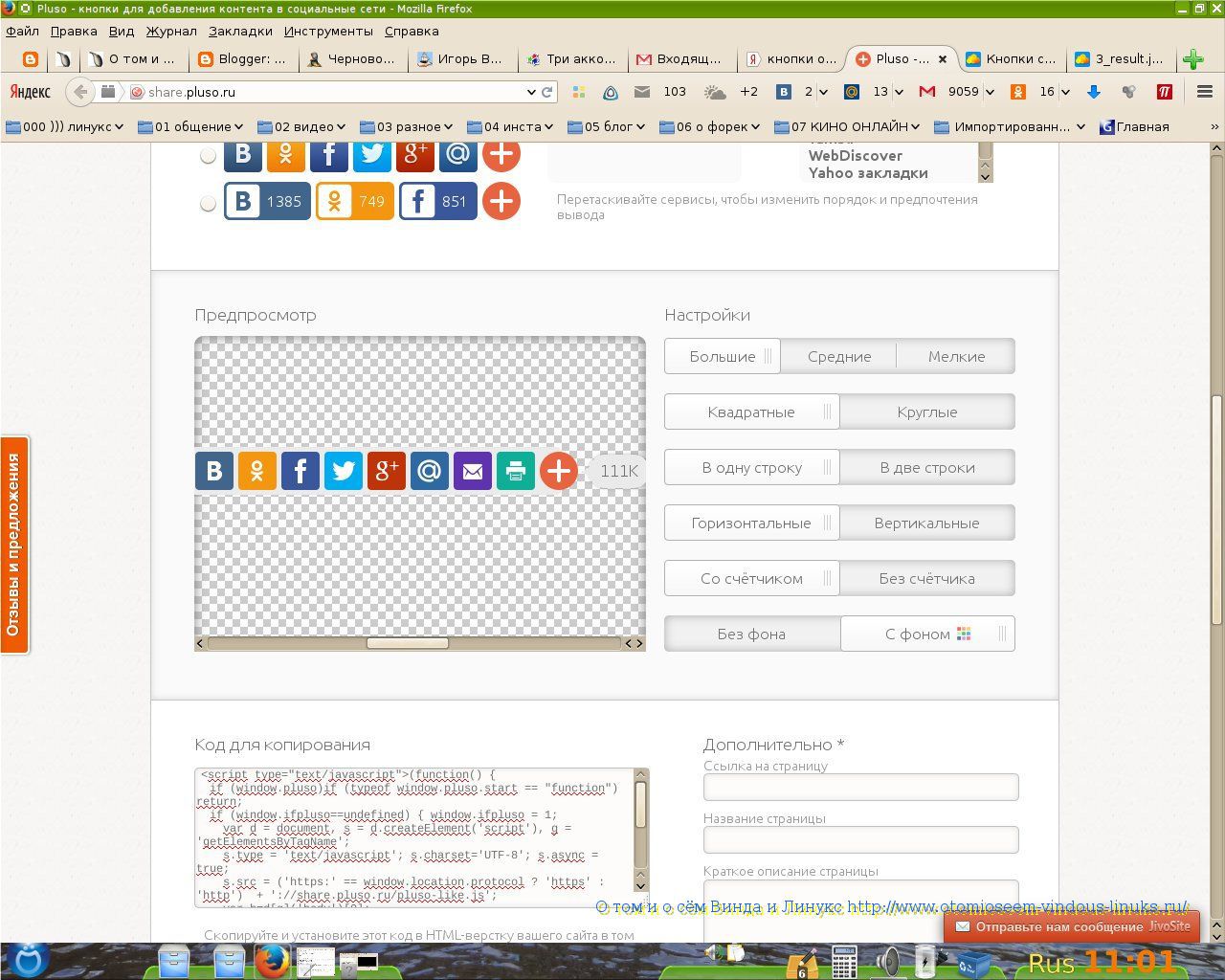Click the red plus more-services button in preview
Image resolution: width=1225 pixels, height=980 pixels.
click(x=559, y=471)
